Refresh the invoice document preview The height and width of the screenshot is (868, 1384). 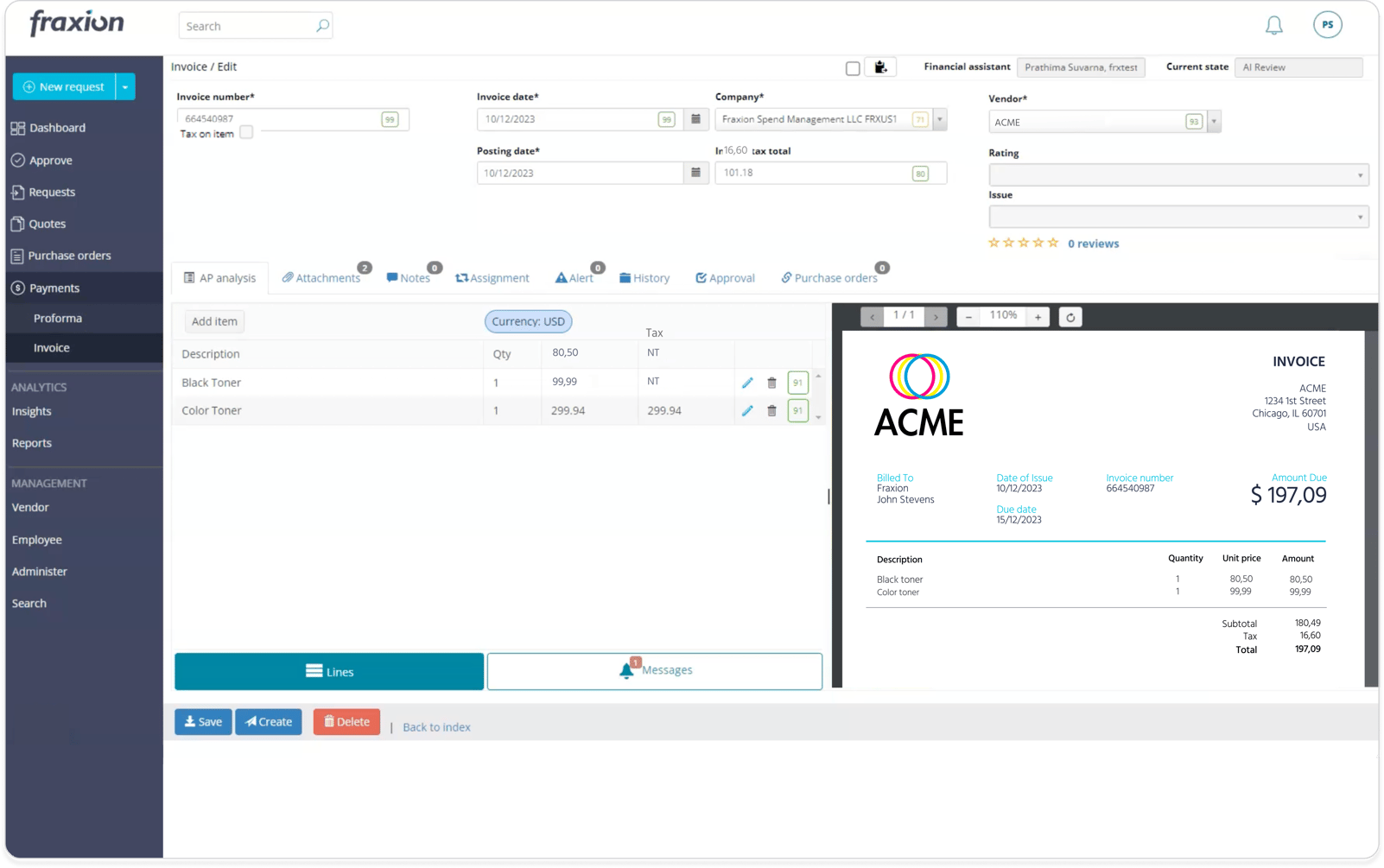1070,316
